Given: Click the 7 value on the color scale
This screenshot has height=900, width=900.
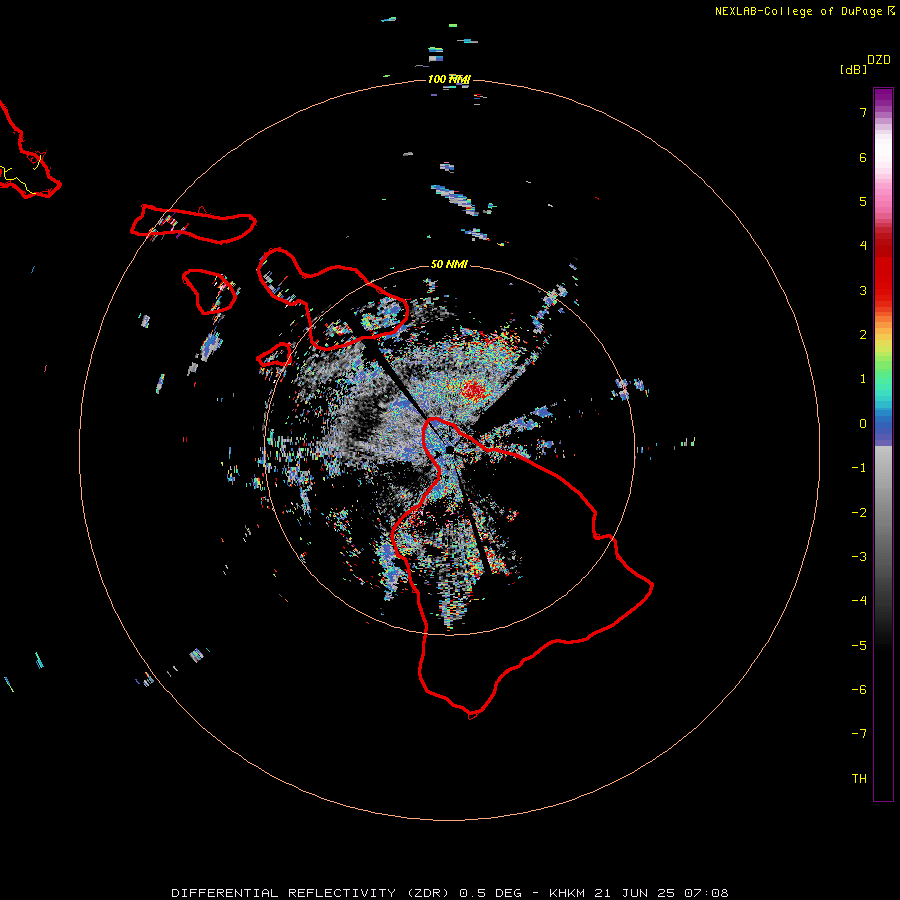Looking at the screenshot, I should (x=863, y=112).
